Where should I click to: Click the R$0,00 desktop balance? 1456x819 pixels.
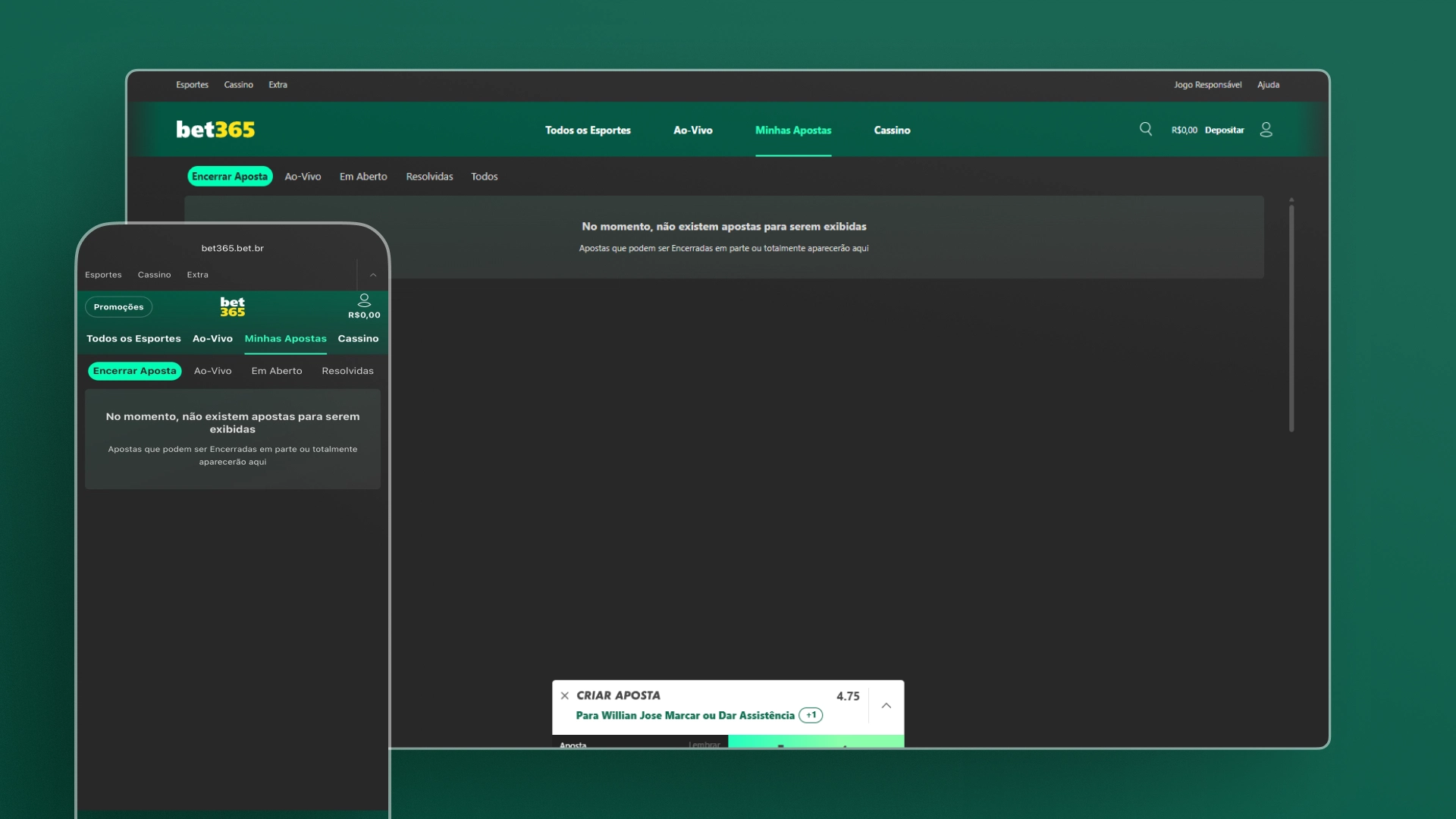pyautogui.click(x=1184, y=130)
